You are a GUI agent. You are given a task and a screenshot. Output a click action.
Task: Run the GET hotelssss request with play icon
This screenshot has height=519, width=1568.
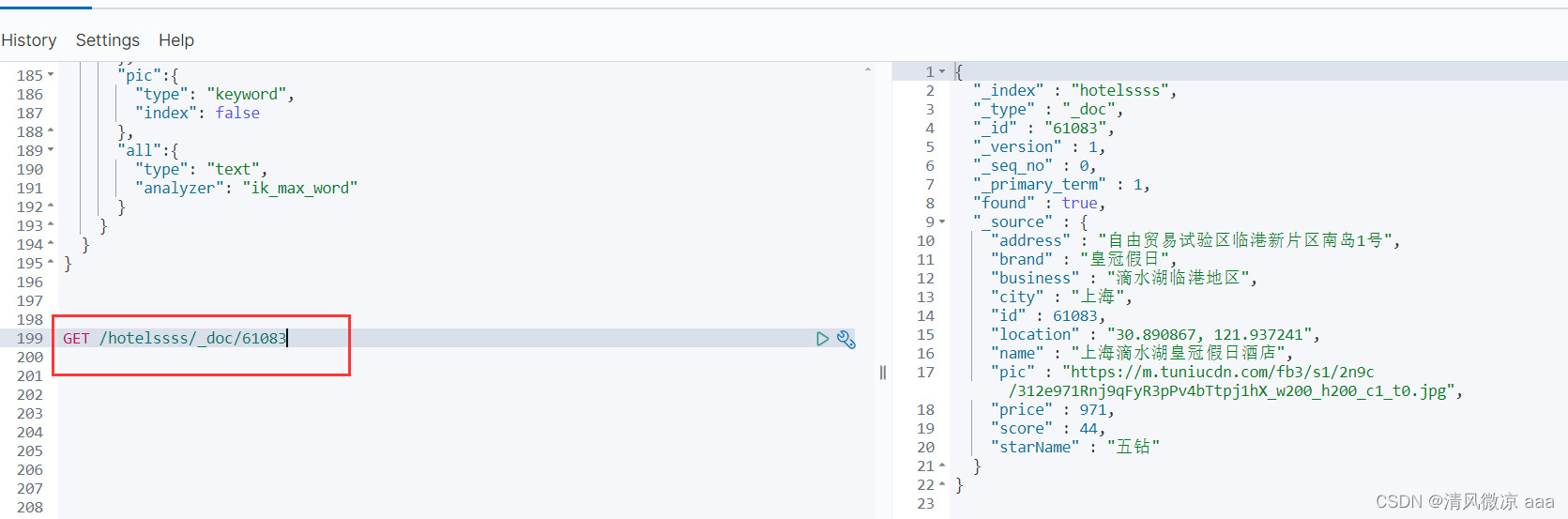(823, 339)
